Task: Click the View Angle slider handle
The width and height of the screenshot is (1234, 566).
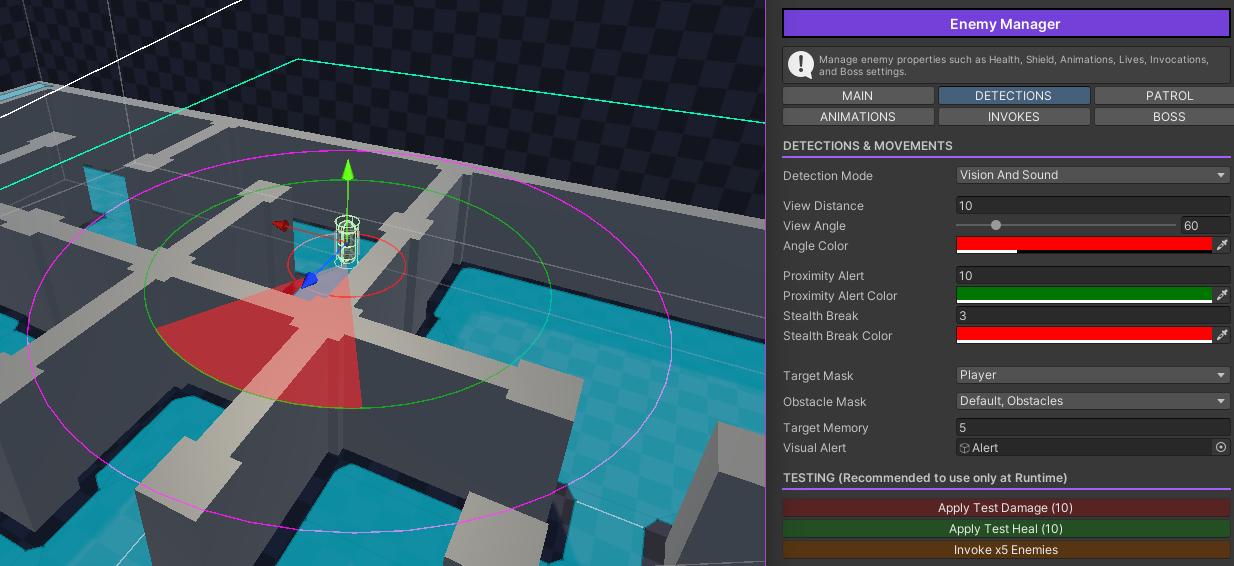Action: click(x=996, y=226)
